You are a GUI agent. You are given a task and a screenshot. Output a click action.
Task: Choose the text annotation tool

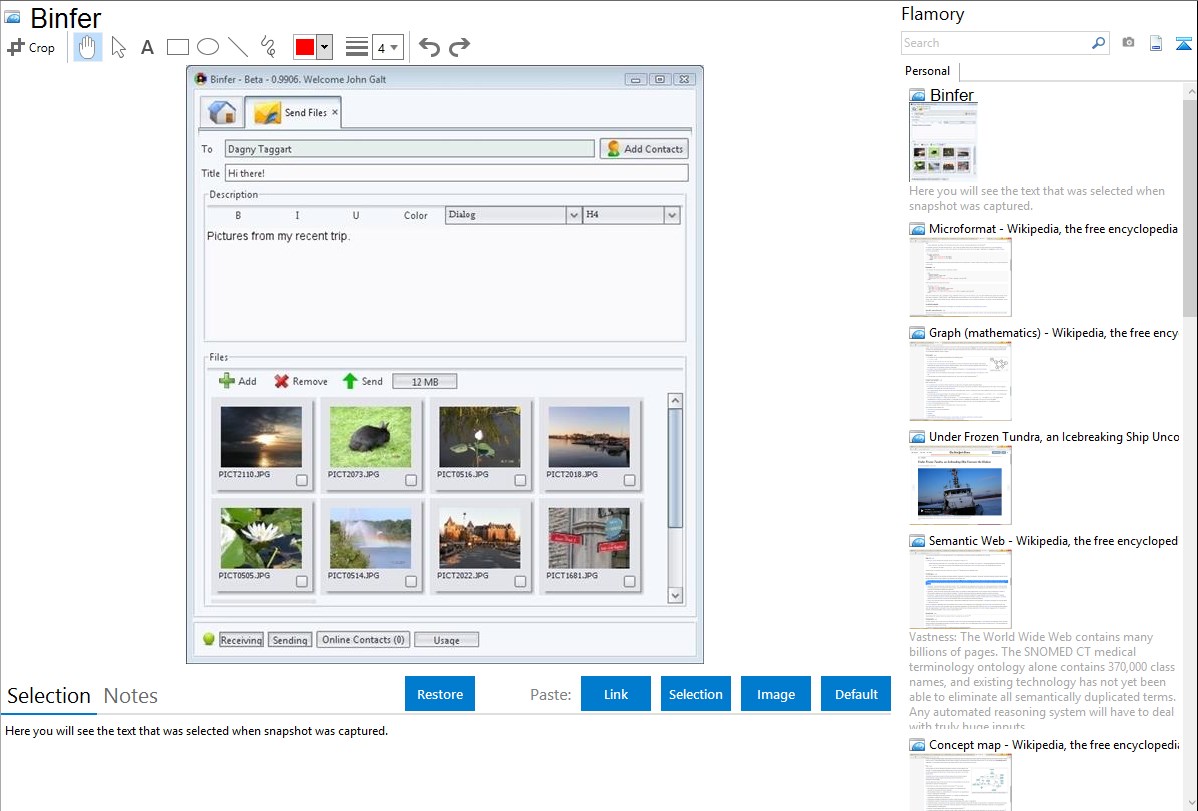[147, 47]
